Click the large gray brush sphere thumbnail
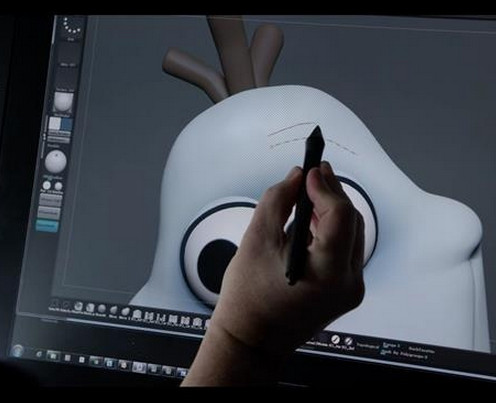Viewport: 496px width, 403px height. click(56, 161)
